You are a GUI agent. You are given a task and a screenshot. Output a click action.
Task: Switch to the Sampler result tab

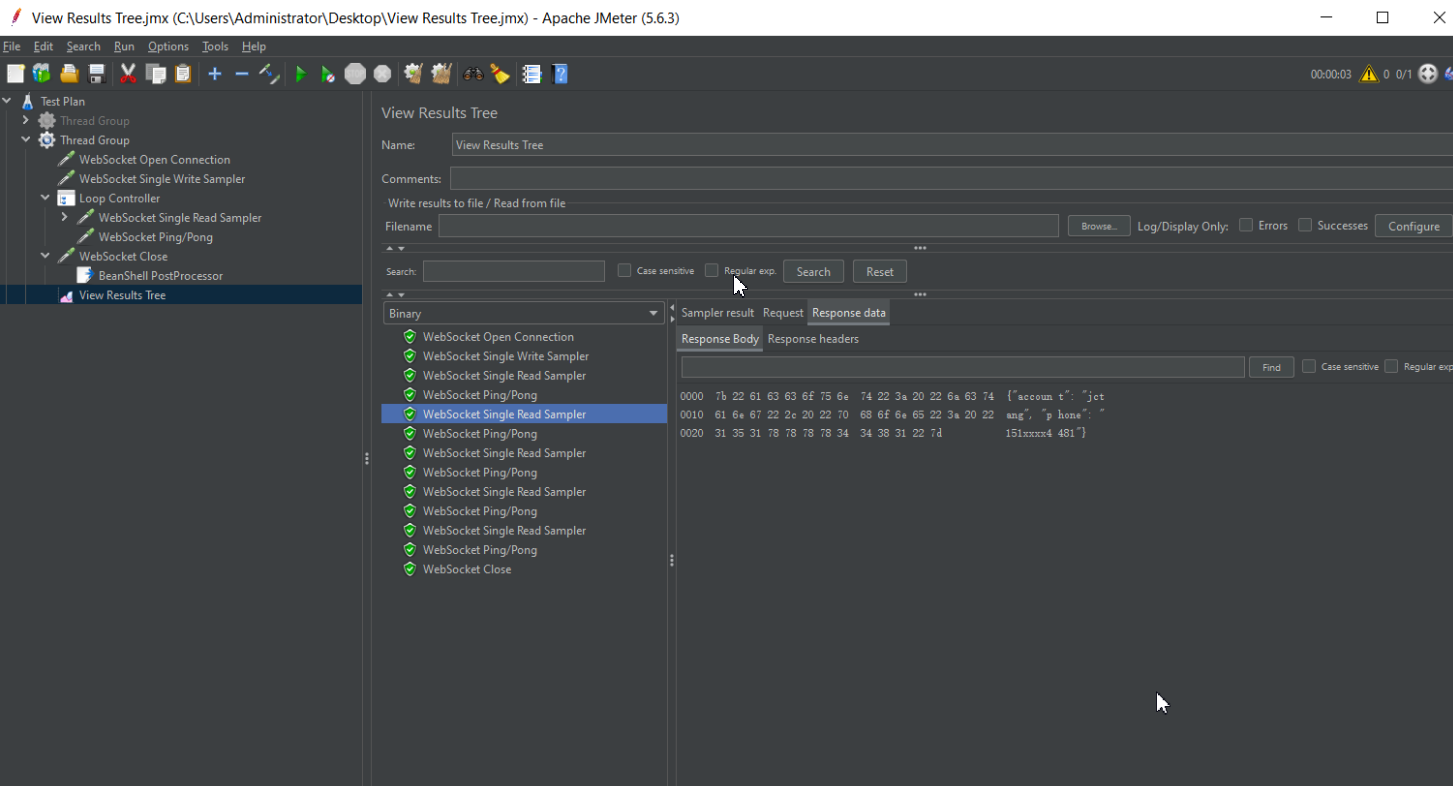(x=717, y=313)
